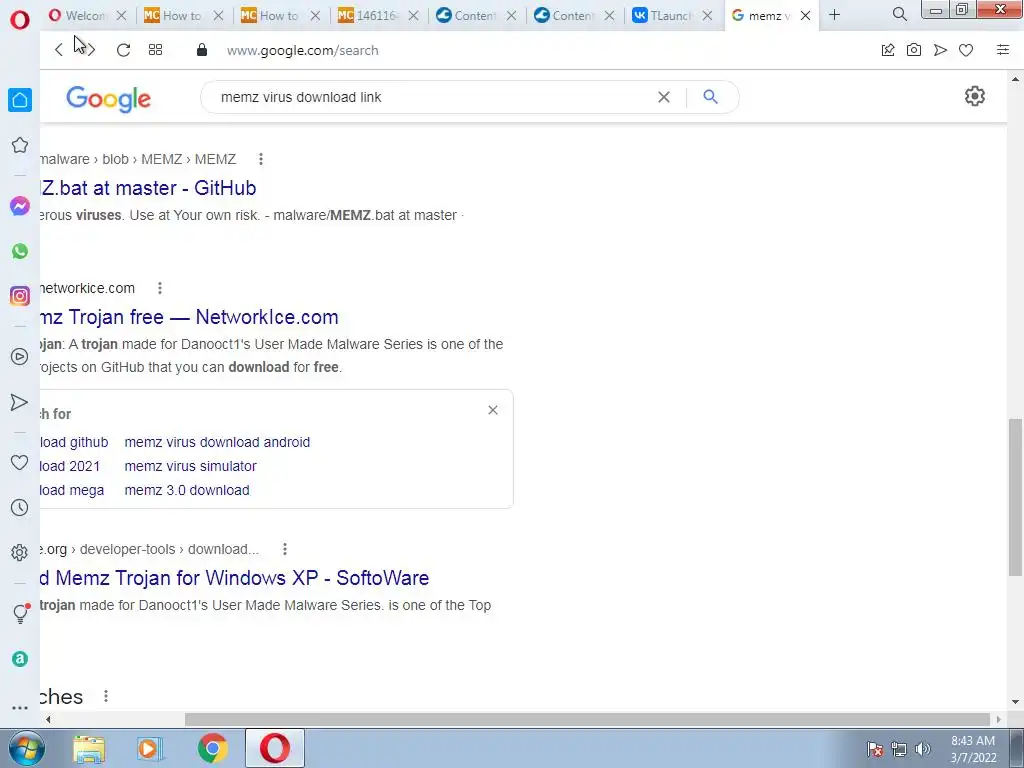
Task: Open Chrome from the taskbar
Action: point(213,749)
